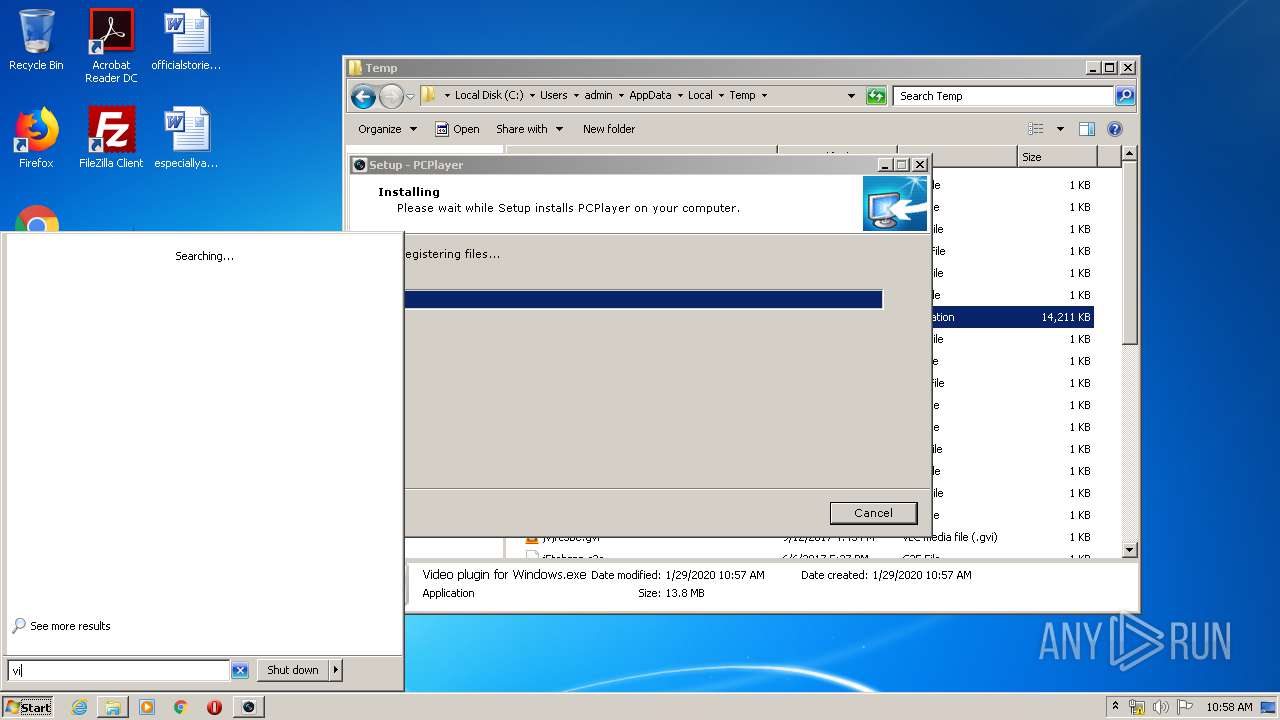Click the Size column header
Screen dimensions: 1280x720
click(1056, 157)
